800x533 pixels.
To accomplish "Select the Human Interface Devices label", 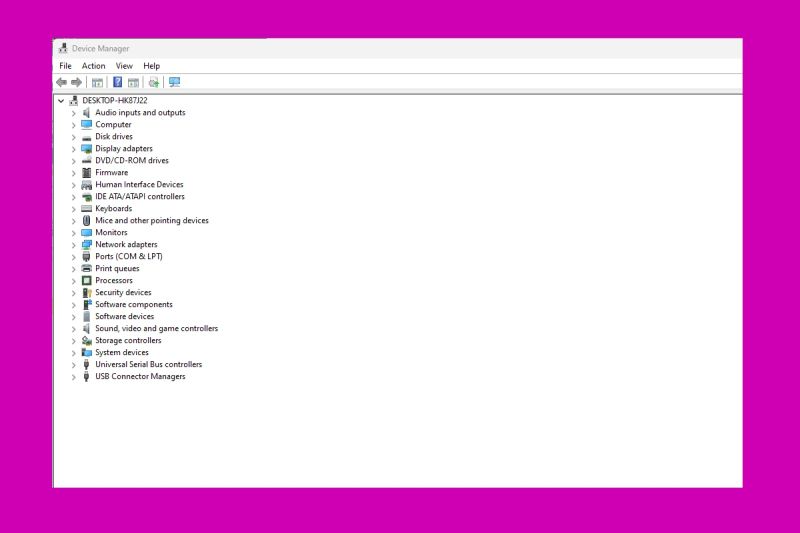I will (x=139, y=185).
